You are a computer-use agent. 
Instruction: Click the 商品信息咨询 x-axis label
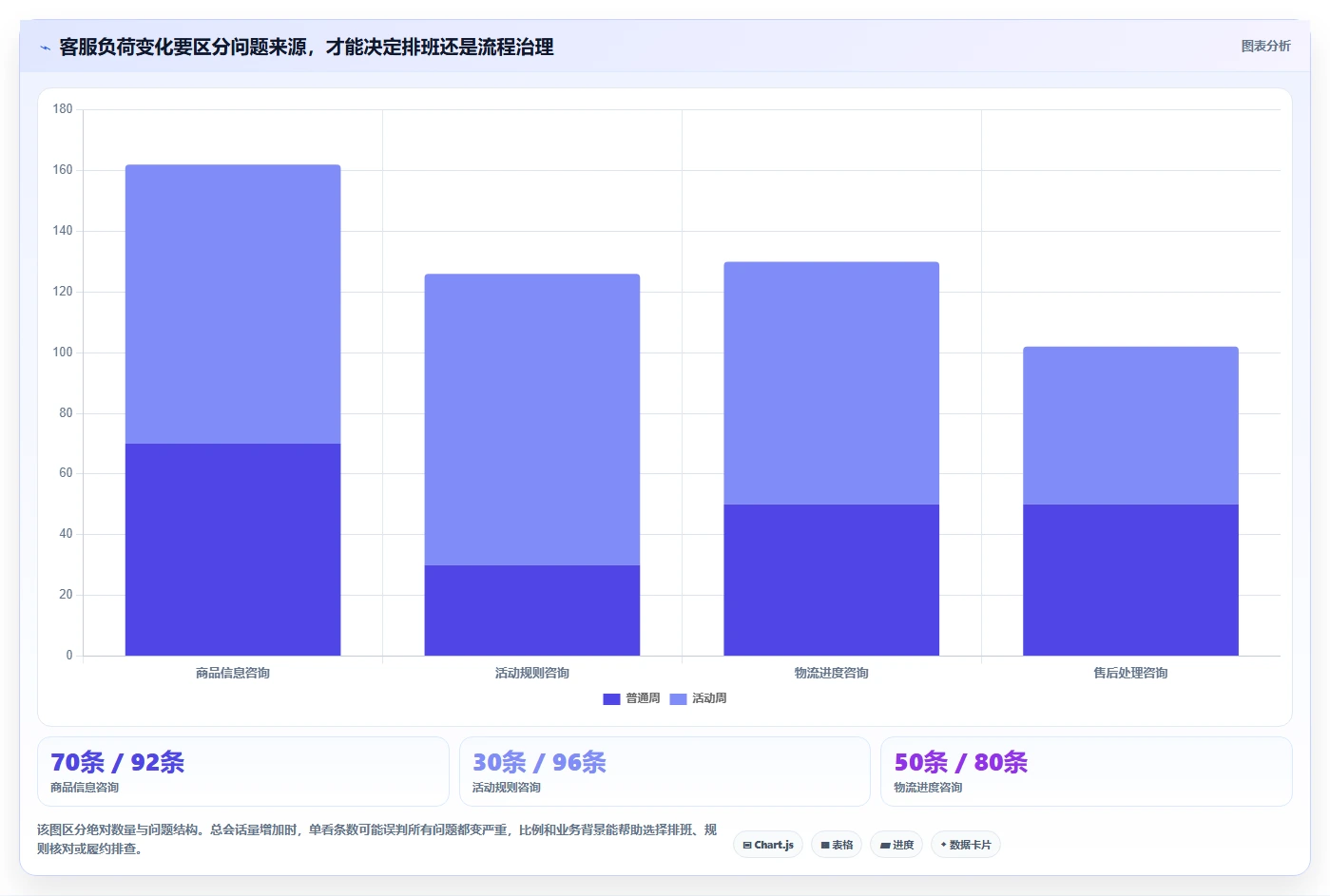pyautogui.click(x=233, y=673)
